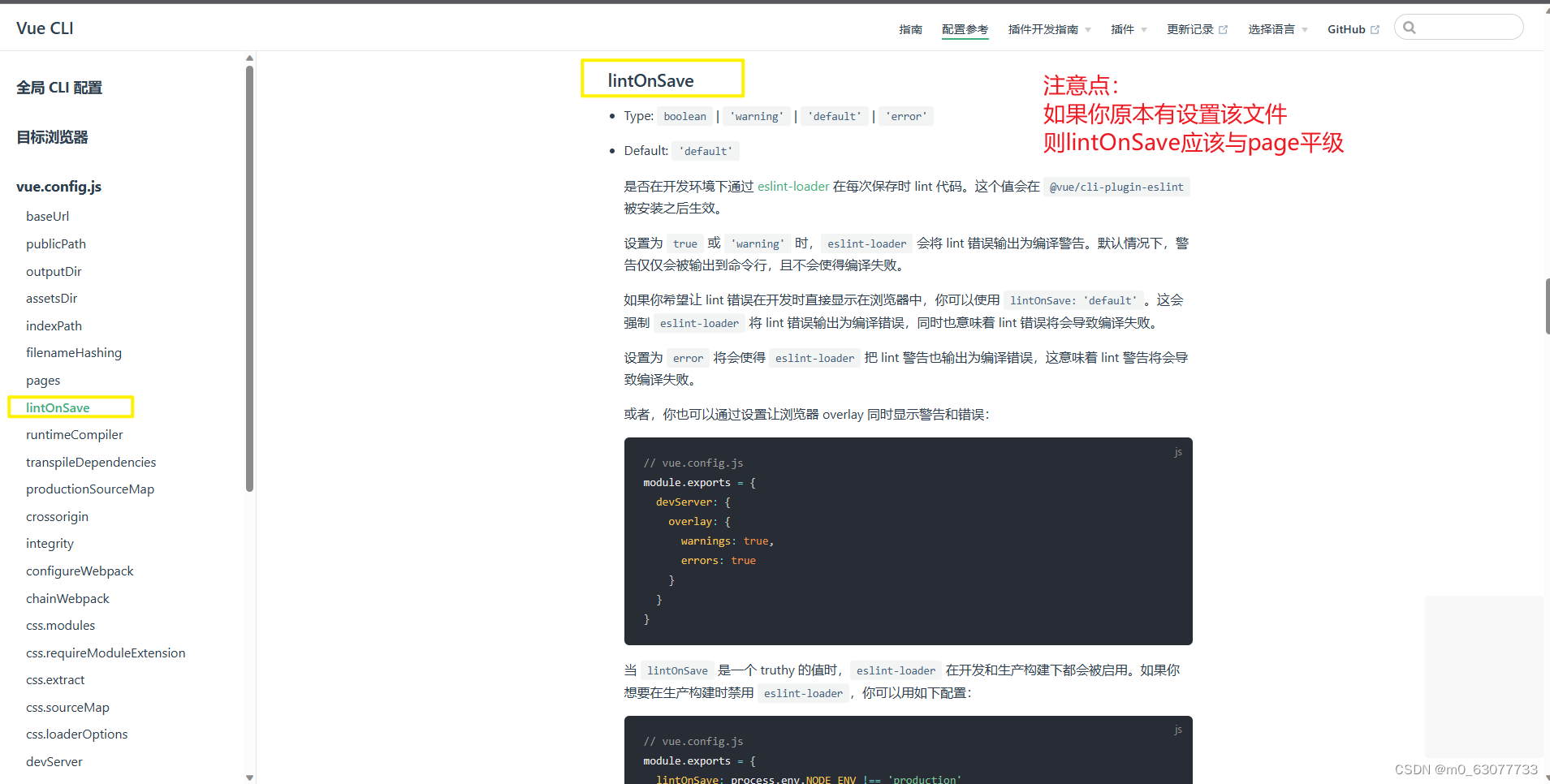Go to assetsDir in the sidebar
Screen dimensions: 1550x784
[51, 298]
